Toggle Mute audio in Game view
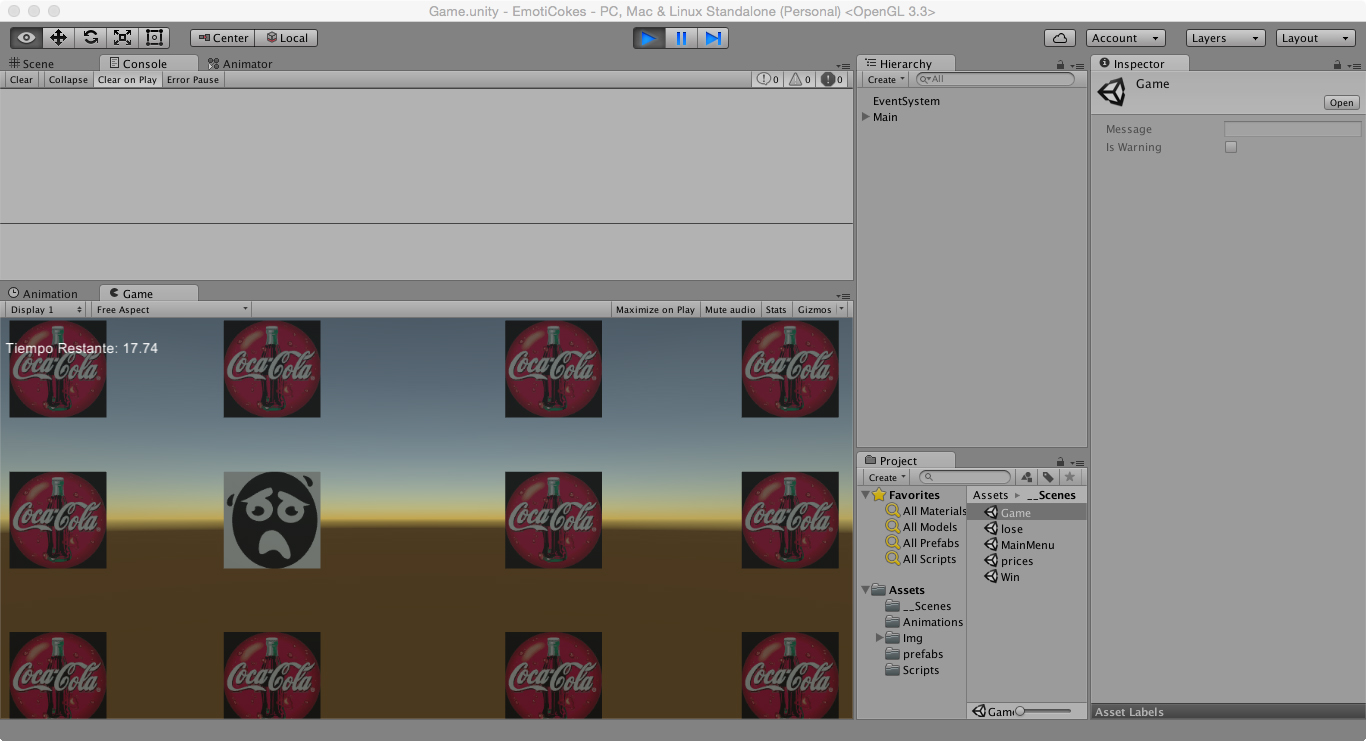The image size is (1366, 741). pos(730,310)
